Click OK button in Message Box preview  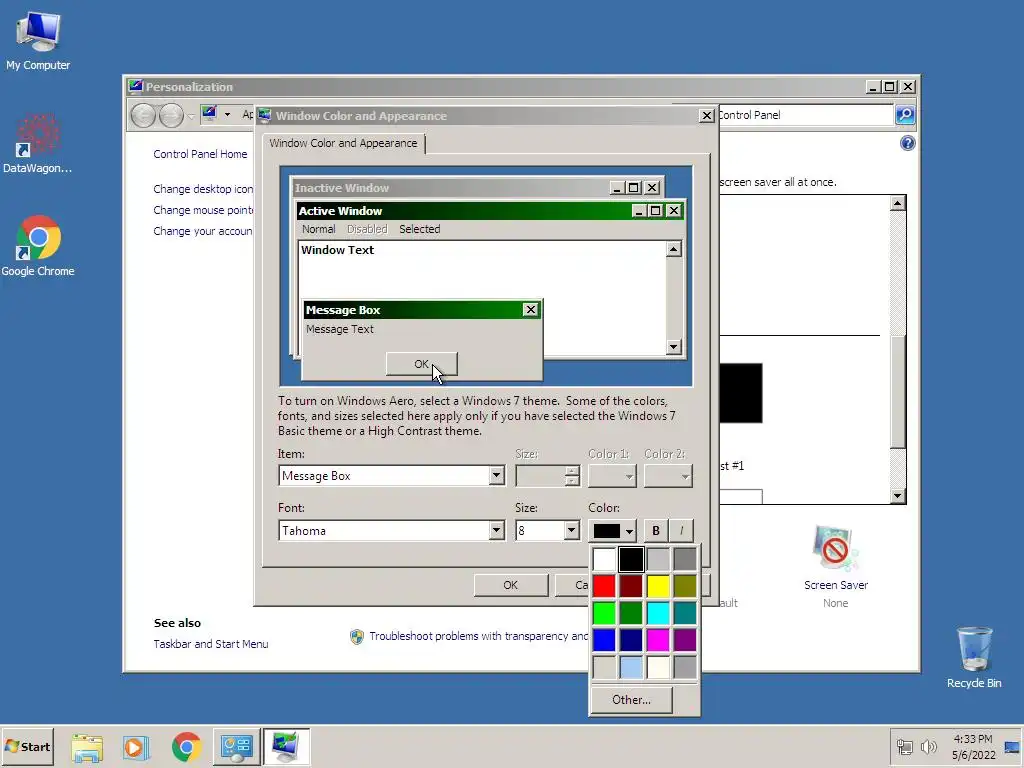421,364
